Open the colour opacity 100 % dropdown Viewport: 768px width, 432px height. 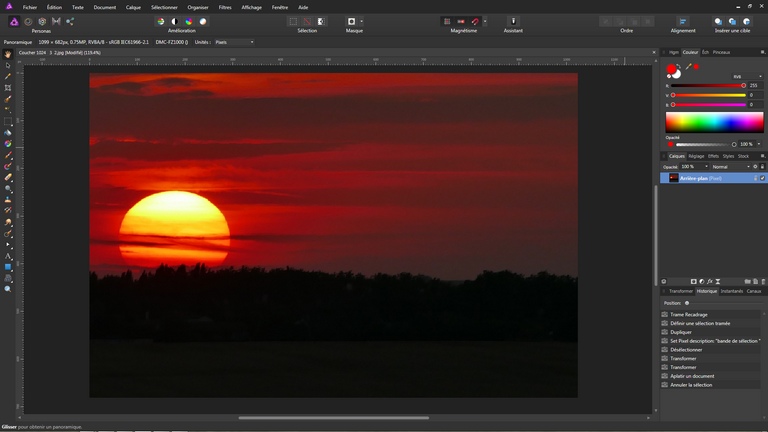759,144
